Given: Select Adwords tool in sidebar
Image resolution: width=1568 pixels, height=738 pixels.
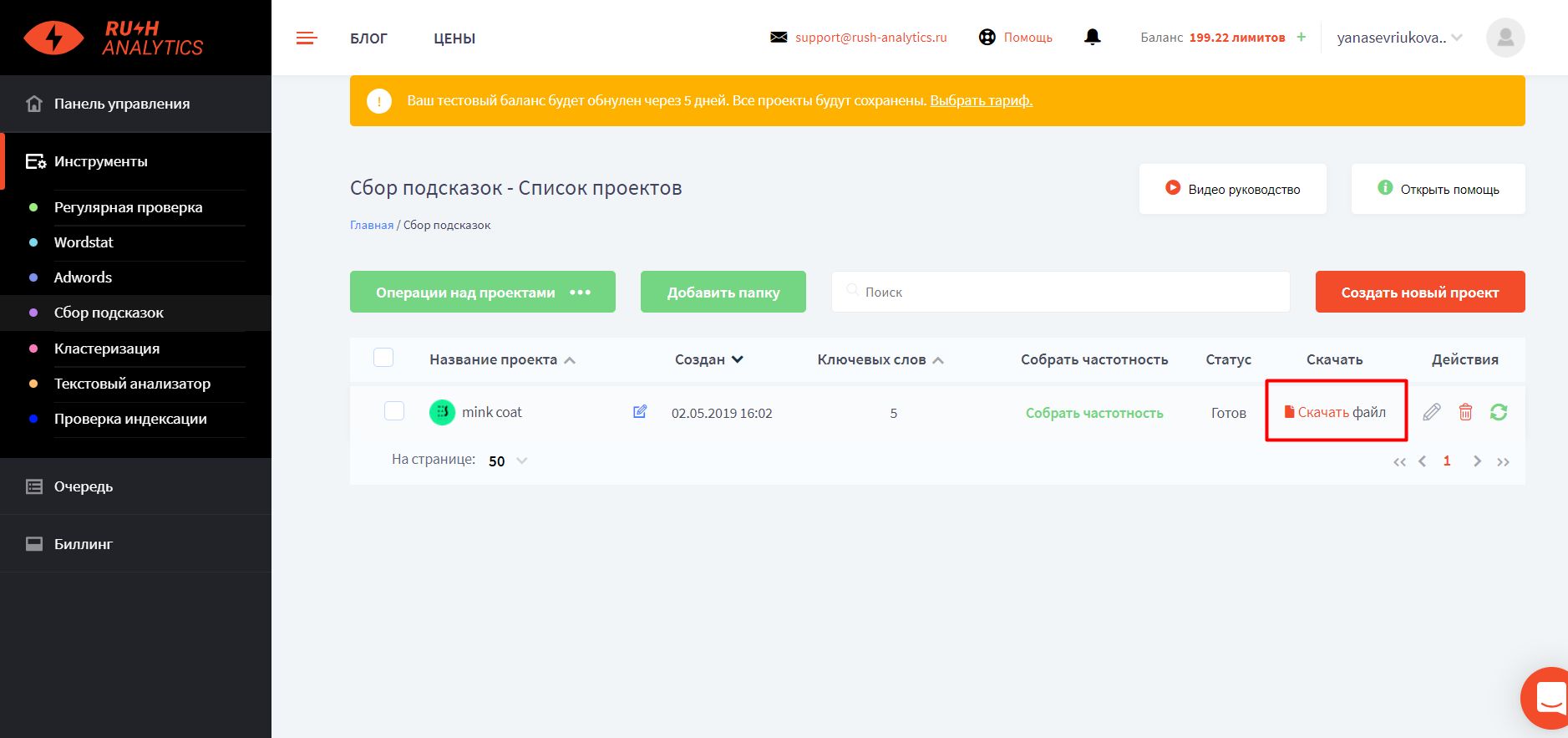Looking at the screenshot, I should [x=83, y=277].
